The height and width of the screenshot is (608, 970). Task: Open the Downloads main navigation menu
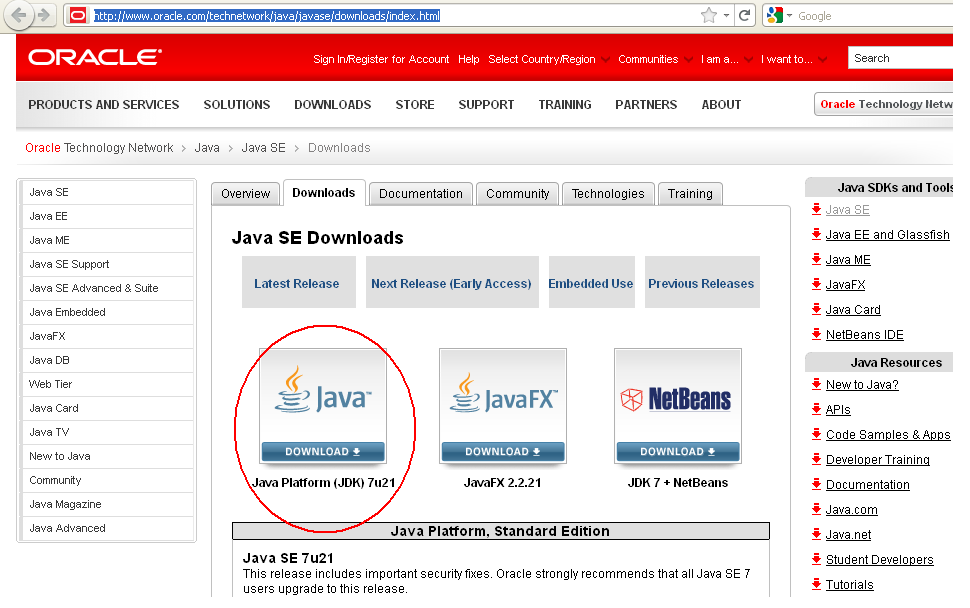coord(333,105)
